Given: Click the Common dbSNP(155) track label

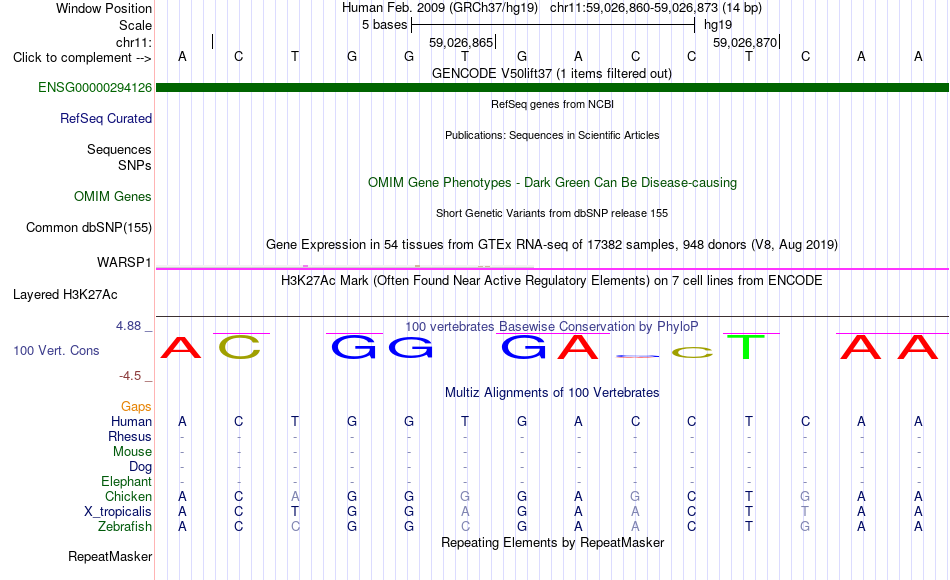Looking at the screenshot, I should (88, 227).
